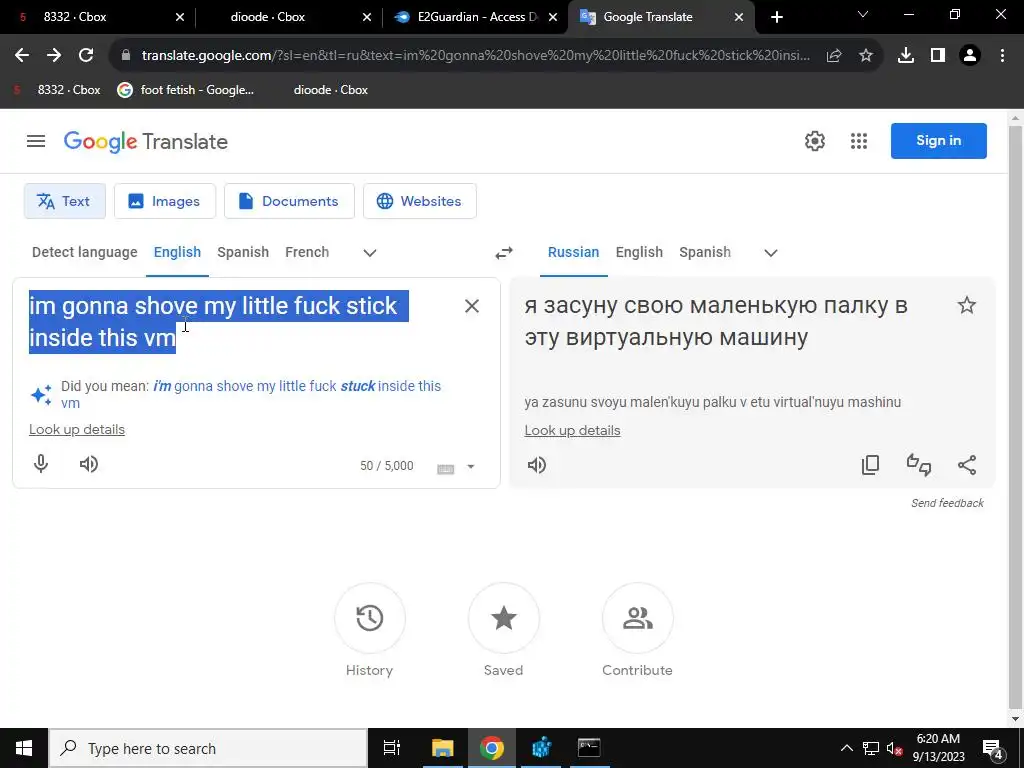The height and width of the screenshot is (768, 1024).
Task: Click the Google Translate logo
Action: click(x=146, y=141)
